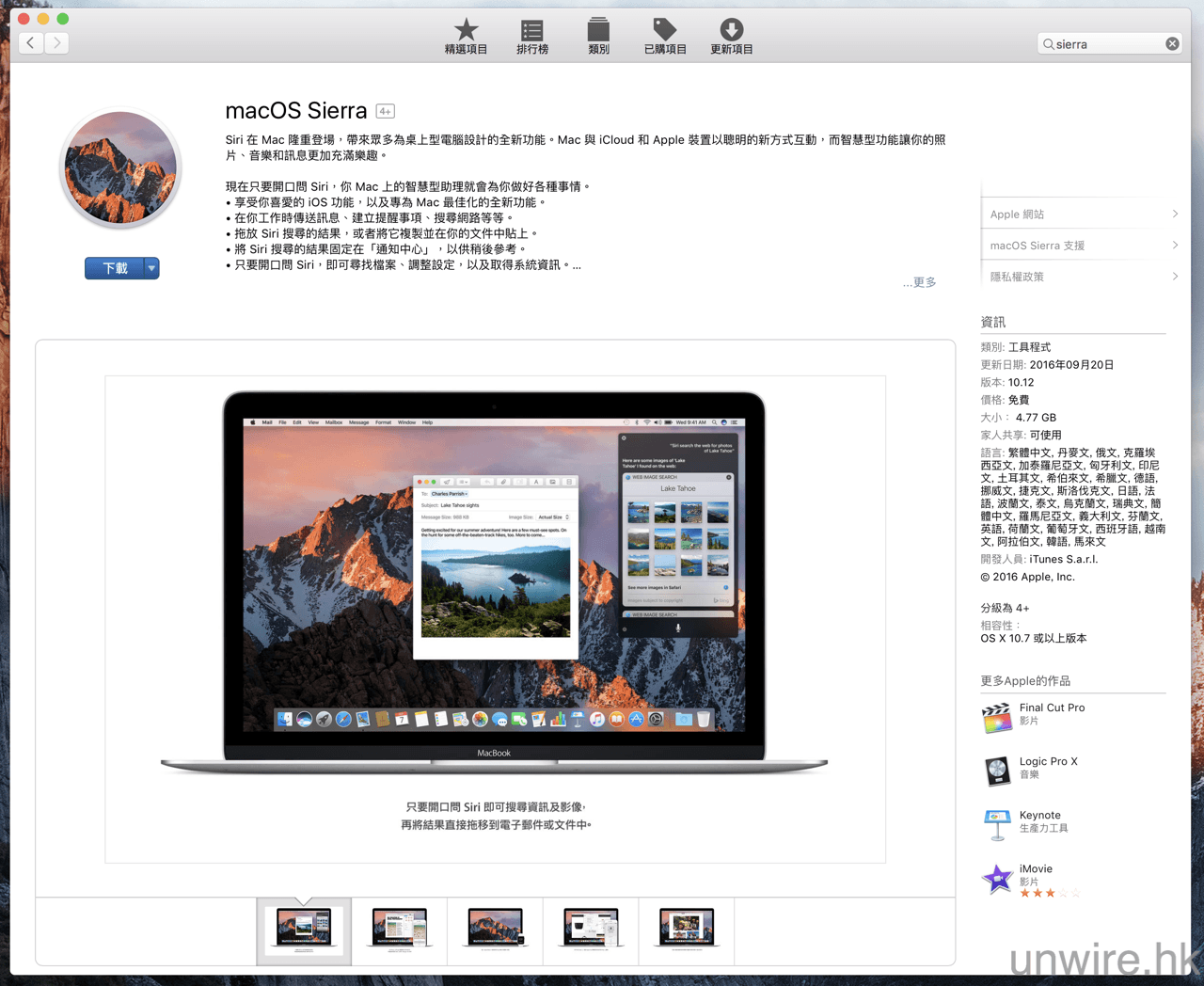Clear the search field with the X icon
The width and height of the screenshot is (1204, 986).
pyautogui.click(x=1172, y=43)
